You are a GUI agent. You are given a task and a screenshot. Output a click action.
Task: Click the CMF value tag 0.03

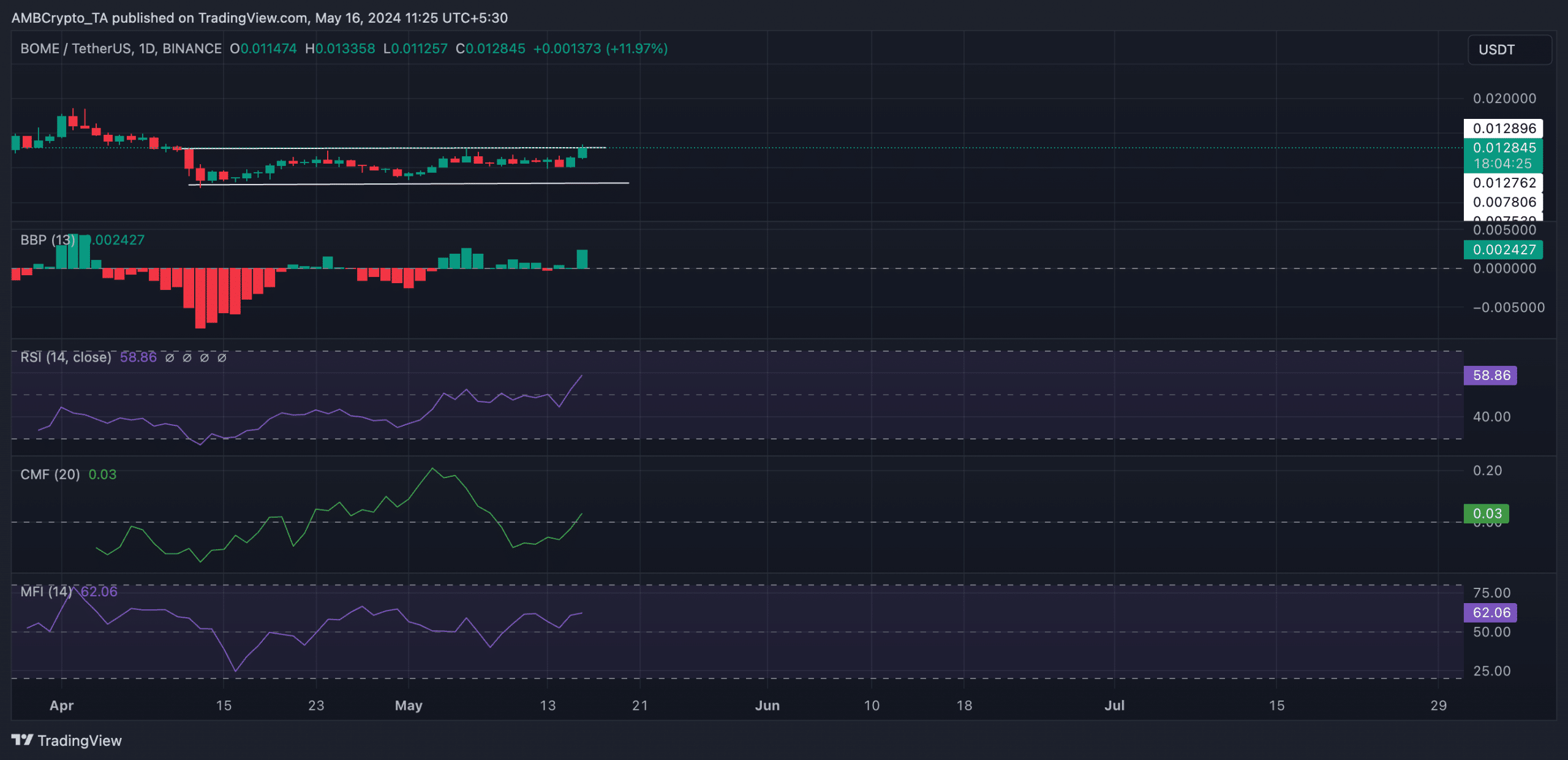tap(1487, 514)
